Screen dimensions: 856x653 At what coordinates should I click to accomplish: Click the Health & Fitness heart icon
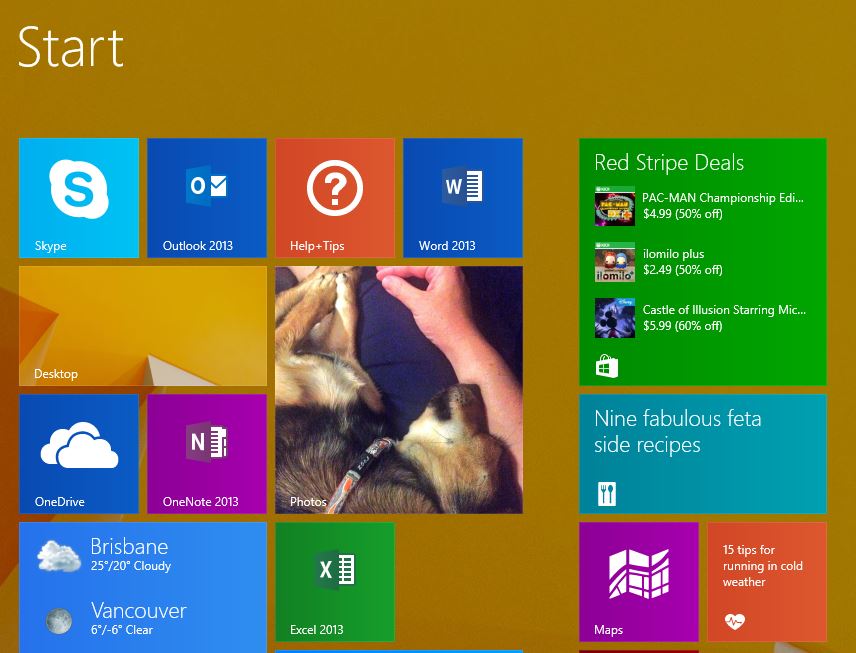click(x=735, y=621)
